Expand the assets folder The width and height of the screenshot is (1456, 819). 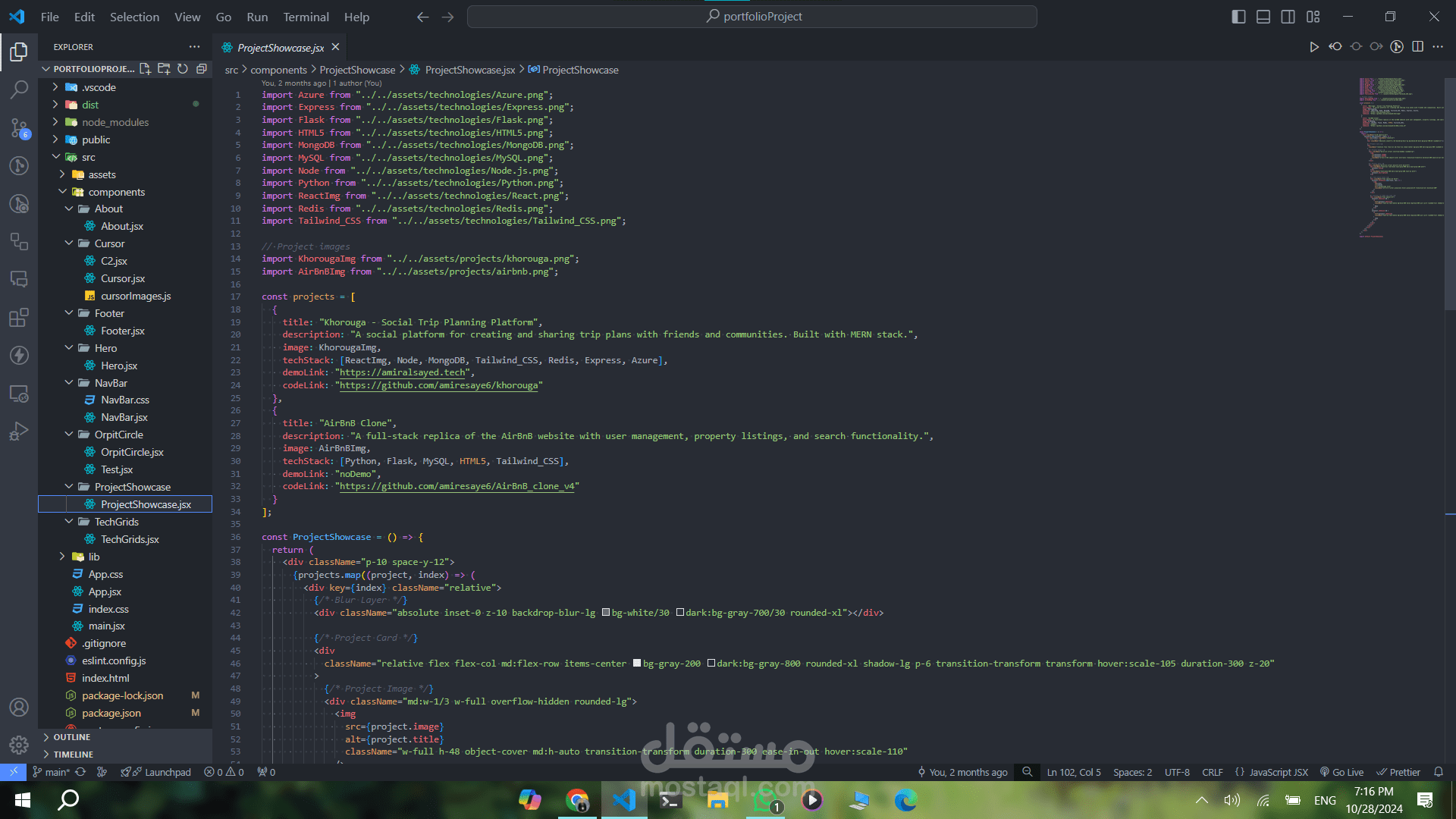tap(102, 174)
